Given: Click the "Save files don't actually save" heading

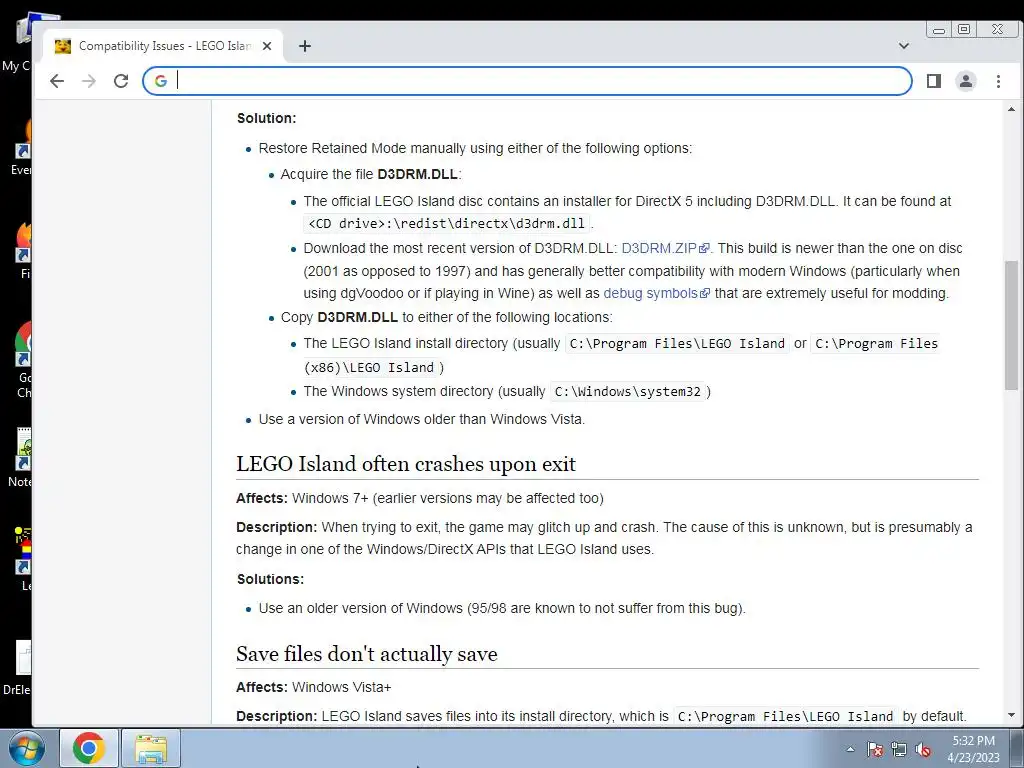Looking at the screenshot, I should [366, 654].
